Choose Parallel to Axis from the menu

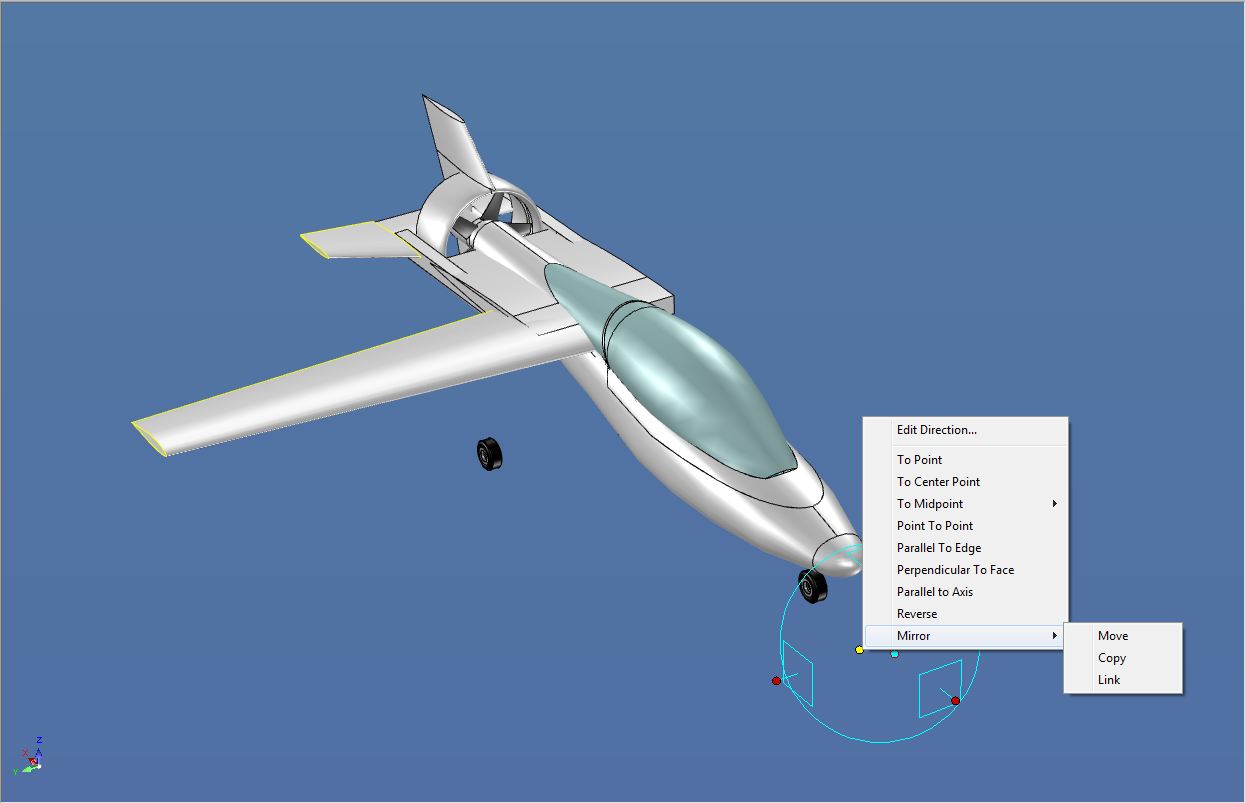(x=935, y=591)
